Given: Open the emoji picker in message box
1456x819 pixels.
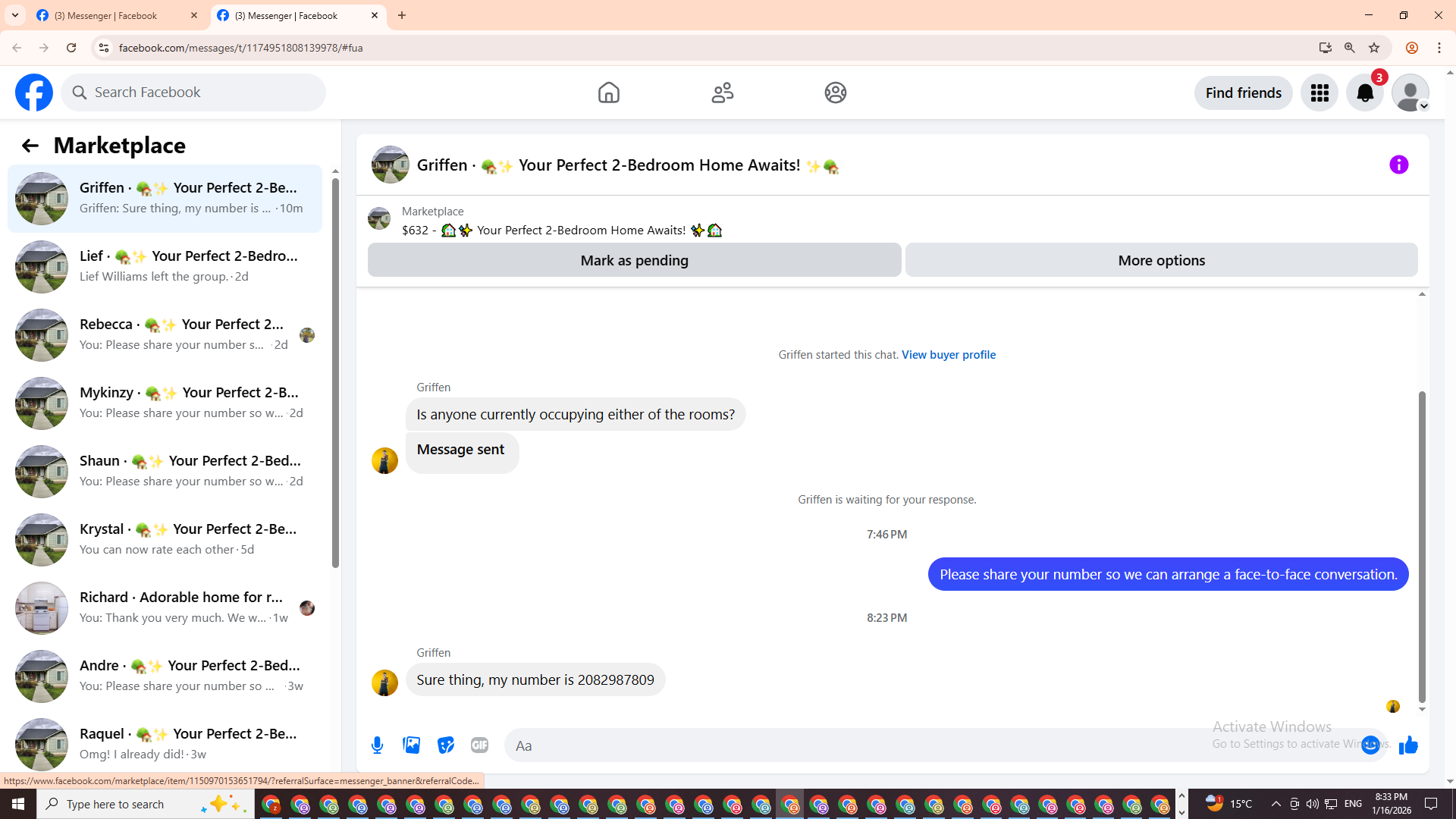Looking at the screenshot, I should point(1370,745).
